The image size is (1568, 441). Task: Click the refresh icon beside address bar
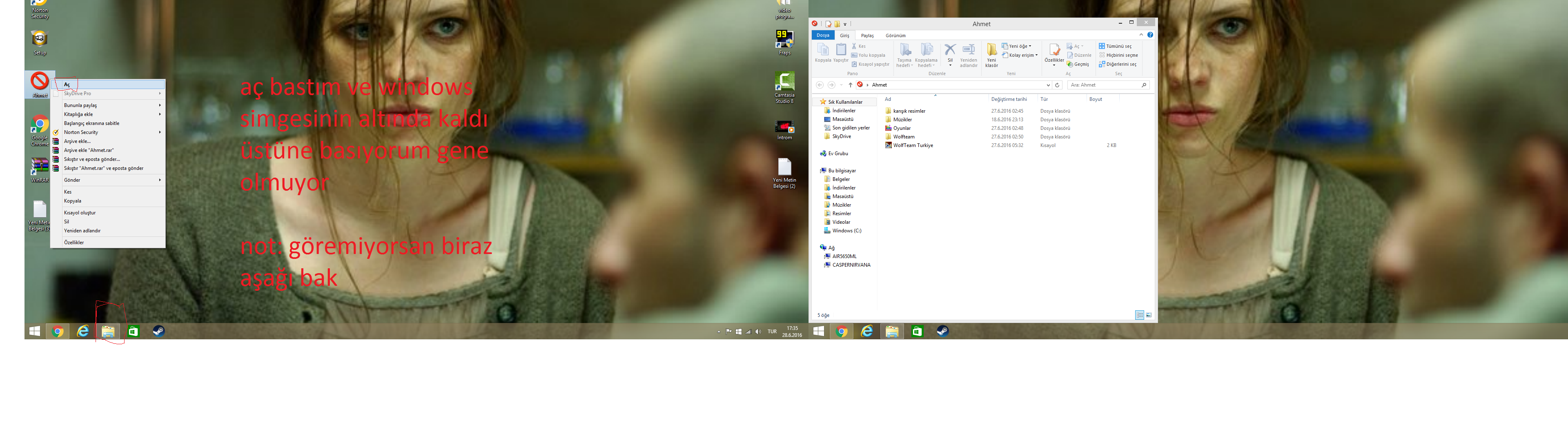coord(1057,85)
